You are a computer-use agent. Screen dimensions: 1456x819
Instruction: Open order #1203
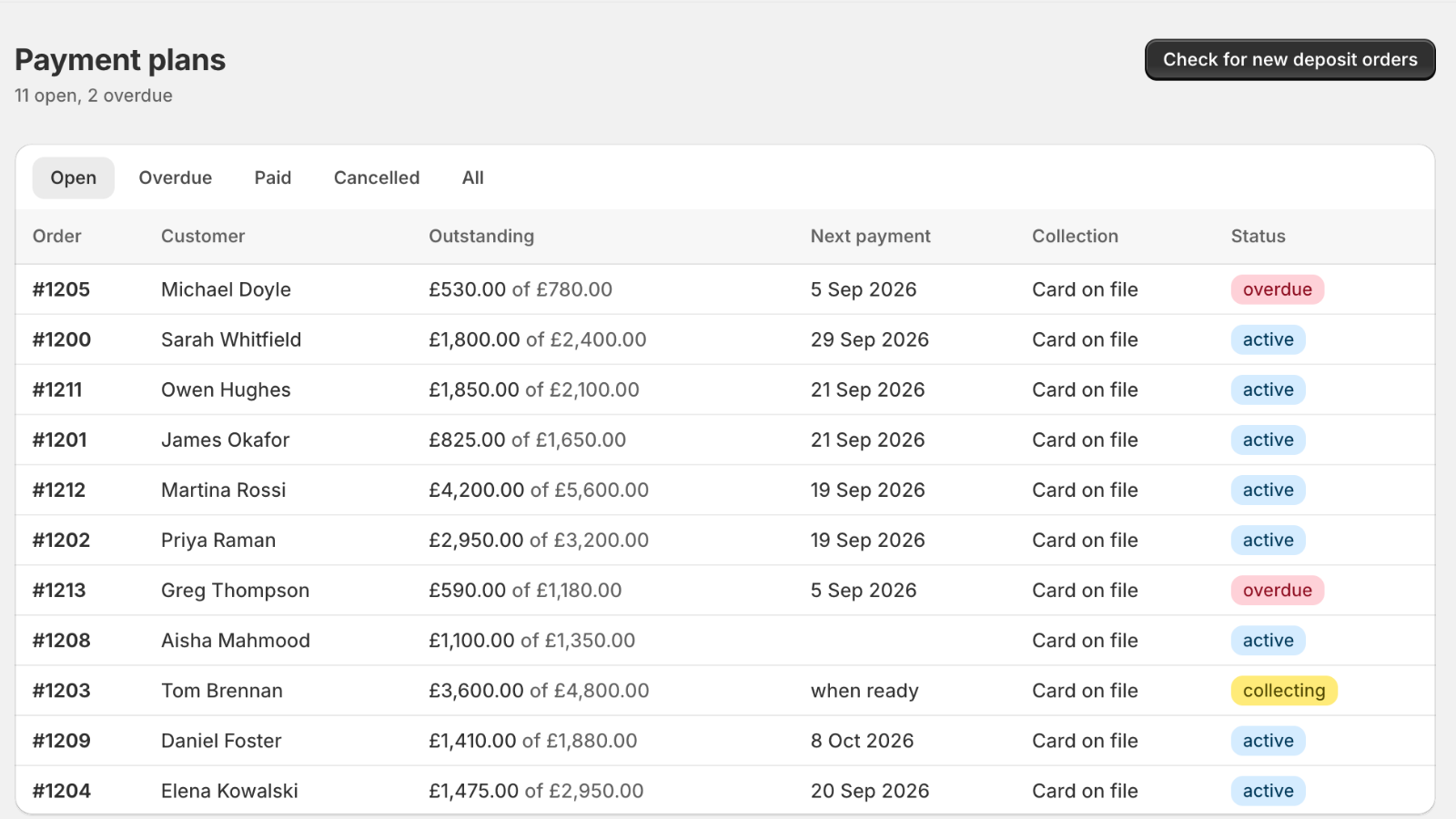(62, 690)
